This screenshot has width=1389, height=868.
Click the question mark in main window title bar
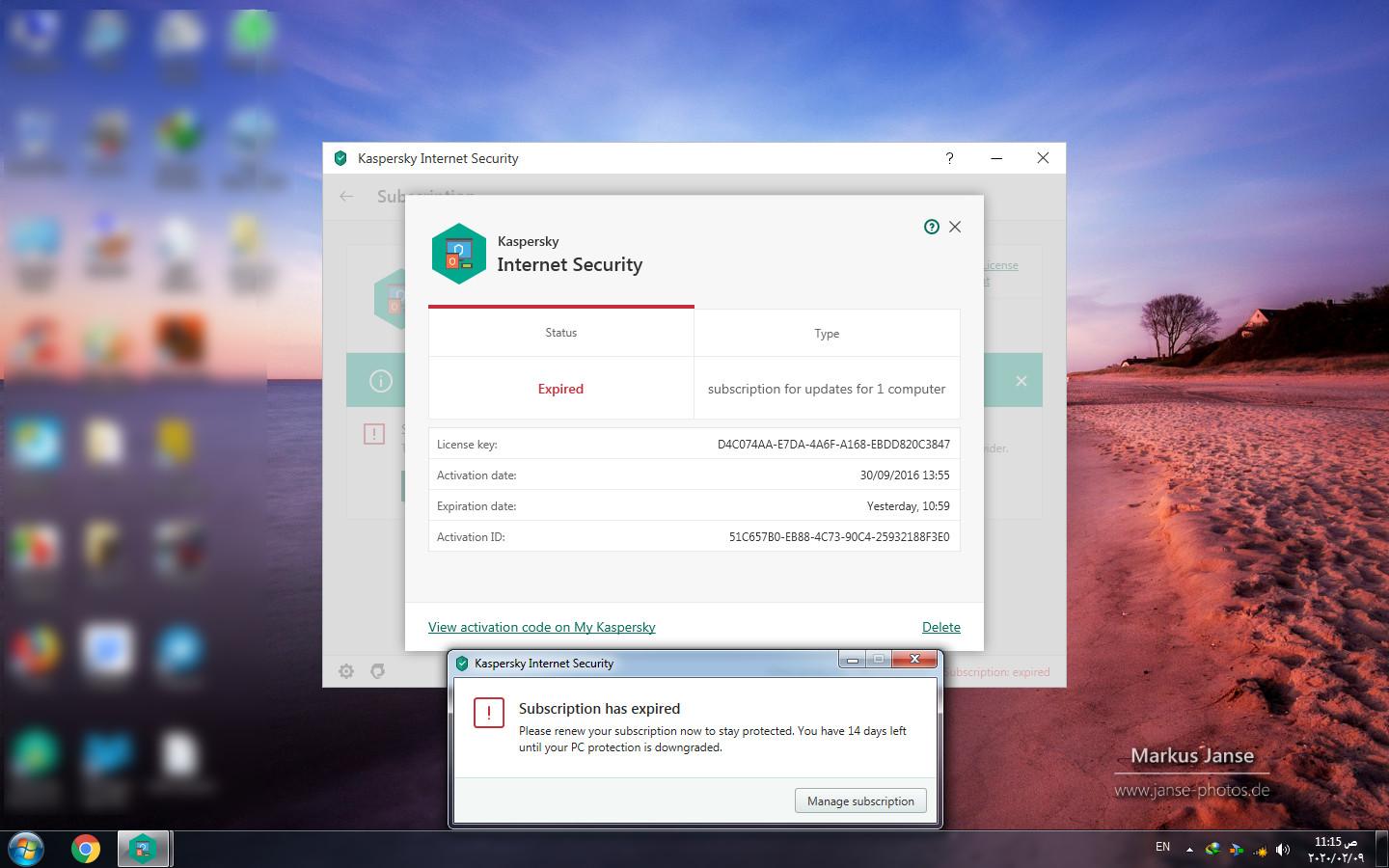(949, 158)
